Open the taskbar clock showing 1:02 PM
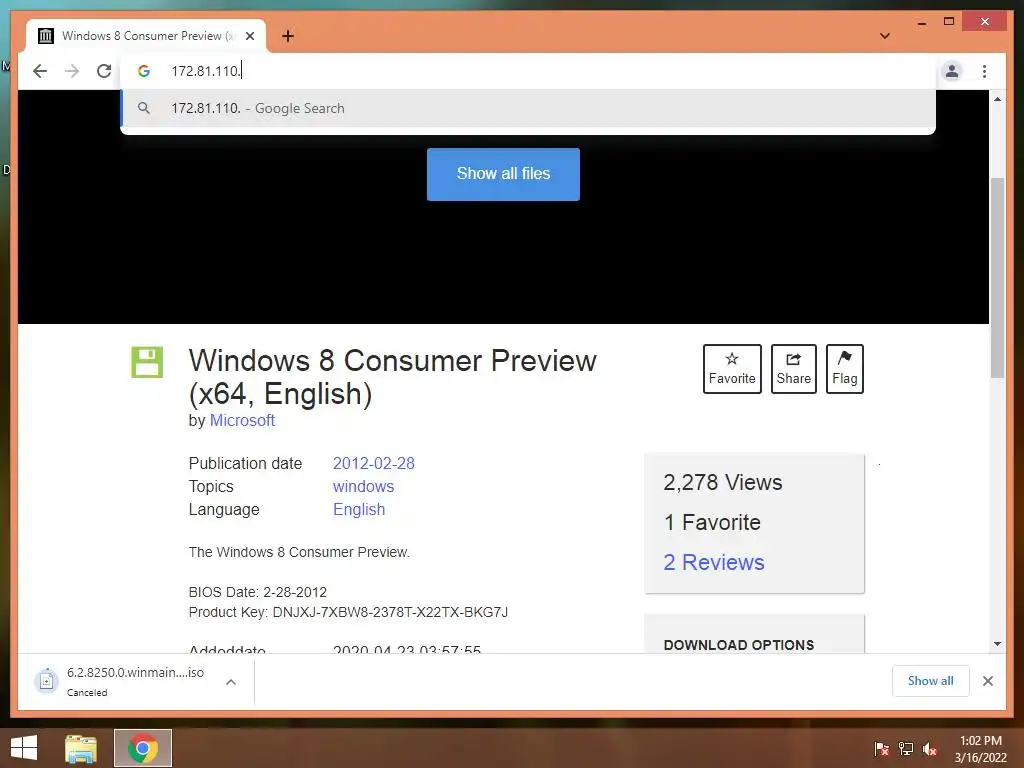Image resolution: width=1024 pixels, height=768 pixels. (x=980, y=749)
